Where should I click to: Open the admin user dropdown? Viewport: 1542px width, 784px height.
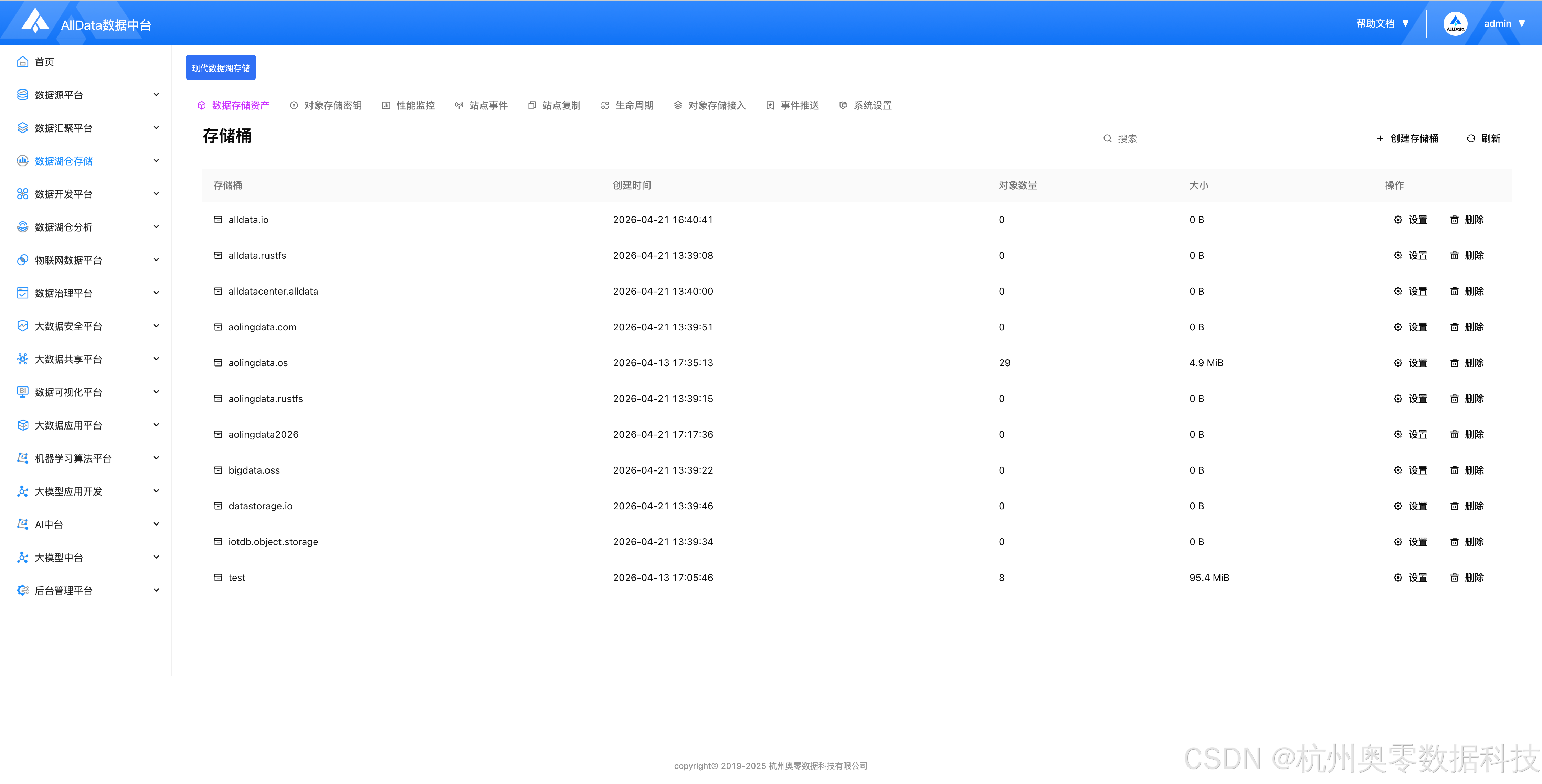[1504, 24]
